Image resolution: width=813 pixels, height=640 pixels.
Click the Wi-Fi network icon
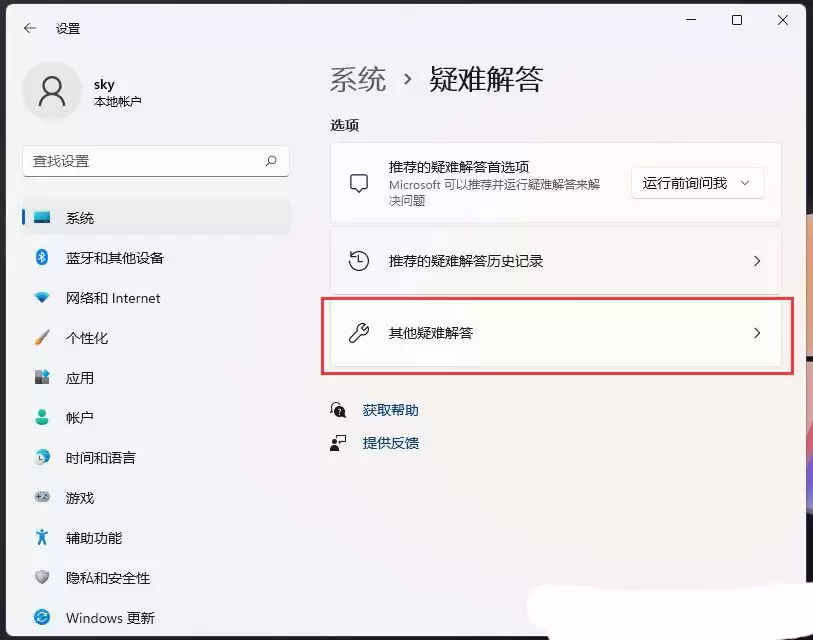[42, 297]
